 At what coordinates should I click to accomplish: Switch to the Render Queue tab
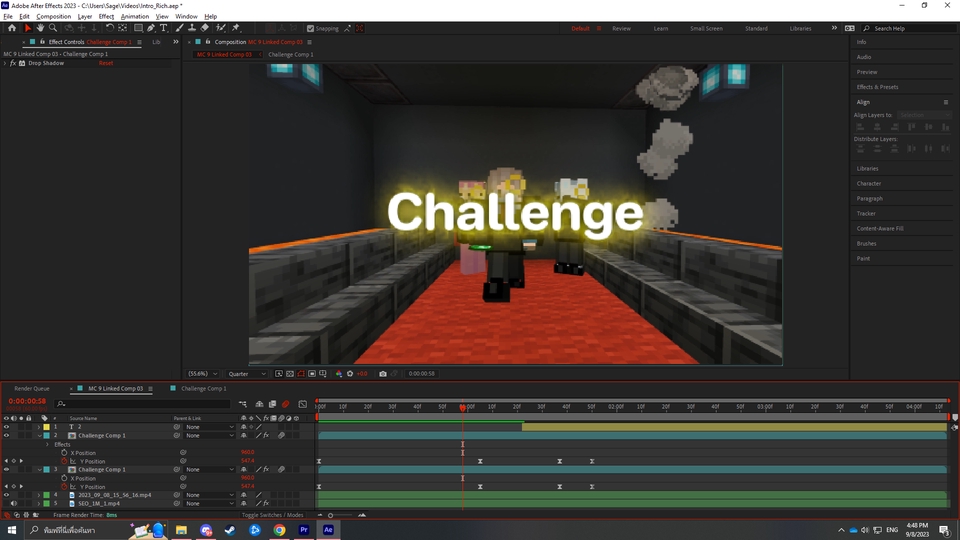click(x=32, y=388)
